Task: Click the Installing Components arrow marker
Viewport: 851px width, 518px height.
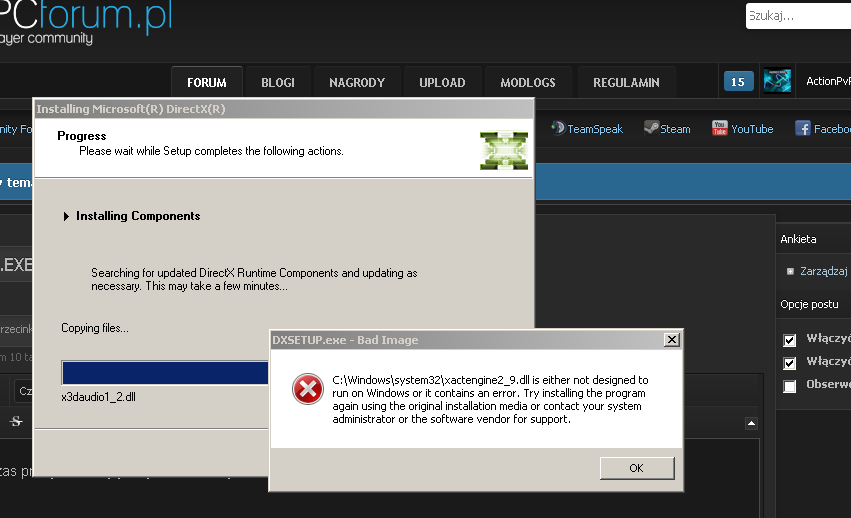Action: click(x=66, y=216)
